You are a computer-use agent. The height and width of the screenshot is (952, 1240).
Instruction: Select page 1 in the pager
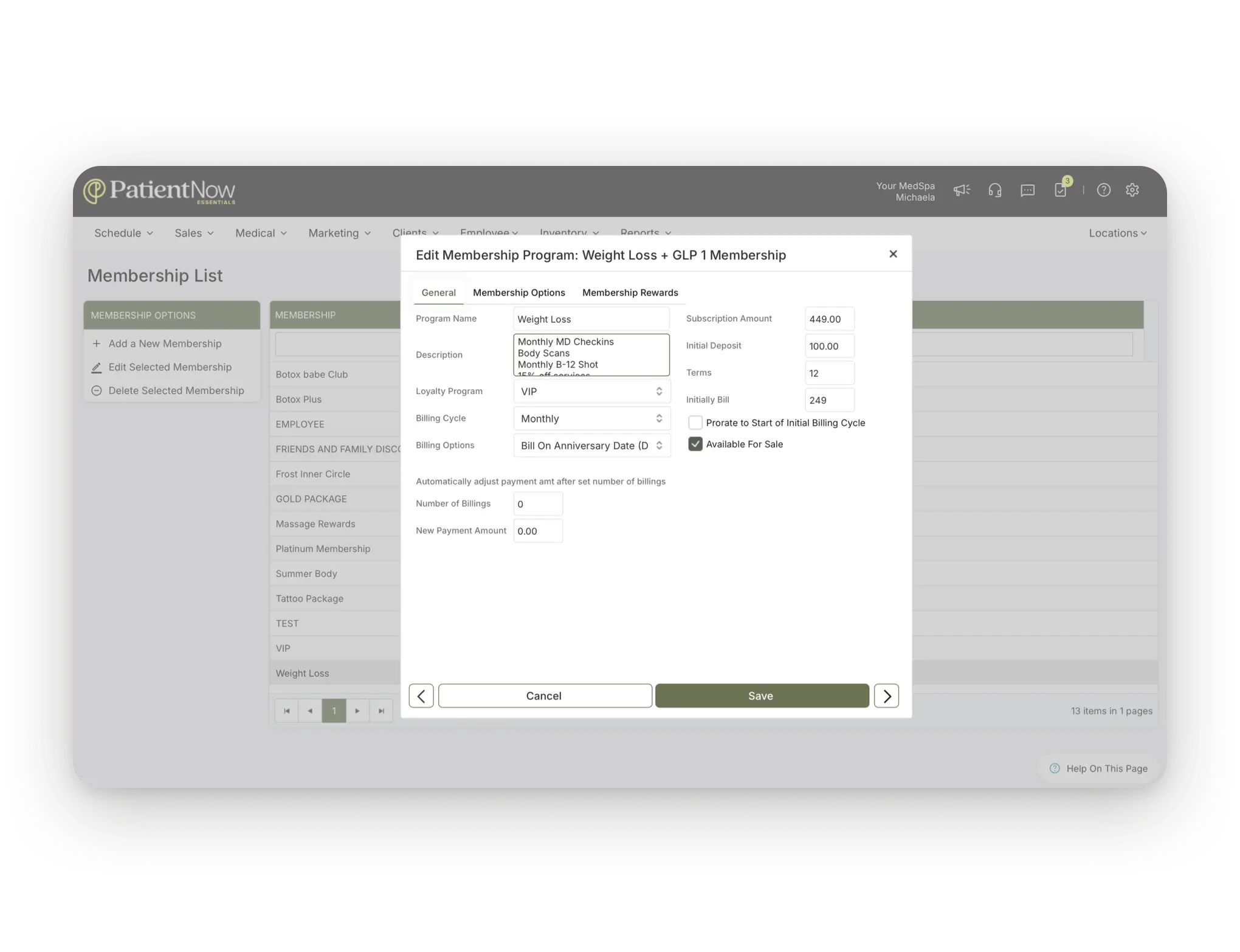click(334, 711)
